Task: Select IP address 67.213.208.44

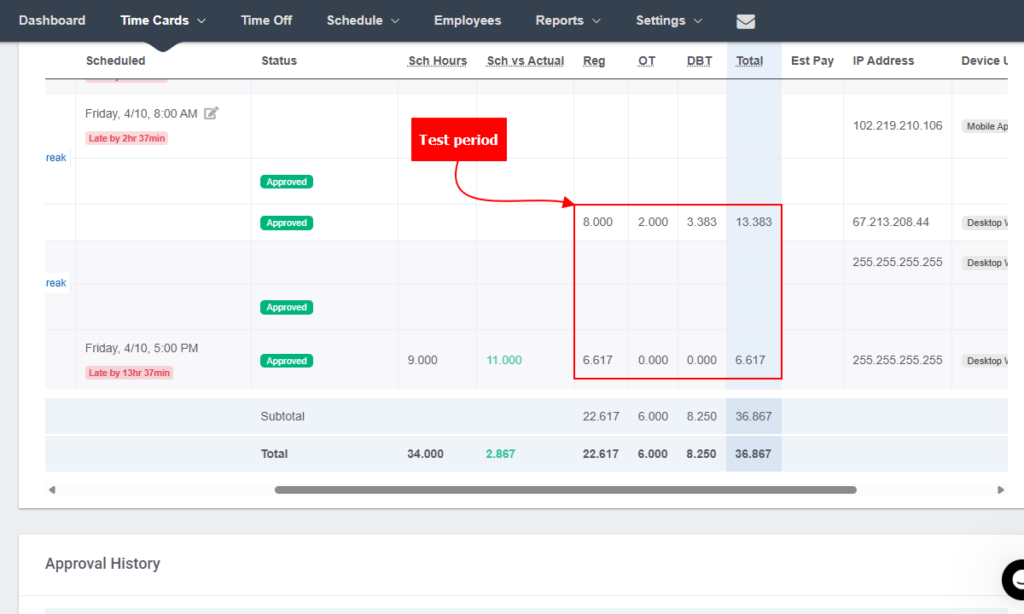Action: click(890, 222)
